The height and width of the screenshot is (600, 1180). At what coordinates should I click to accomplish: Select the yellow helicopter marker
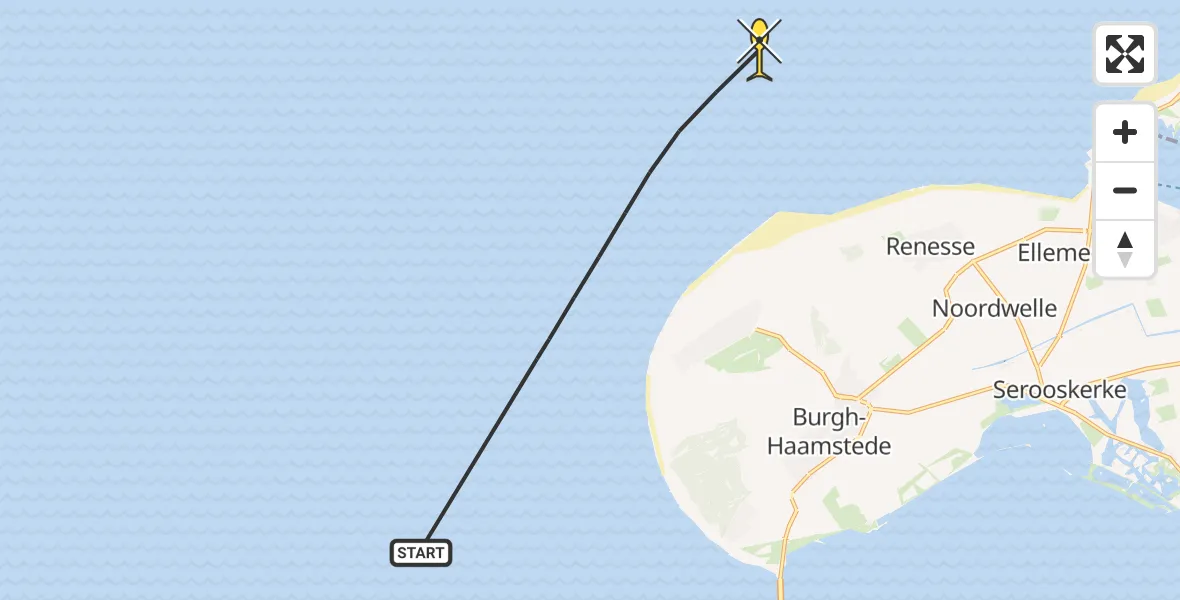759,48
